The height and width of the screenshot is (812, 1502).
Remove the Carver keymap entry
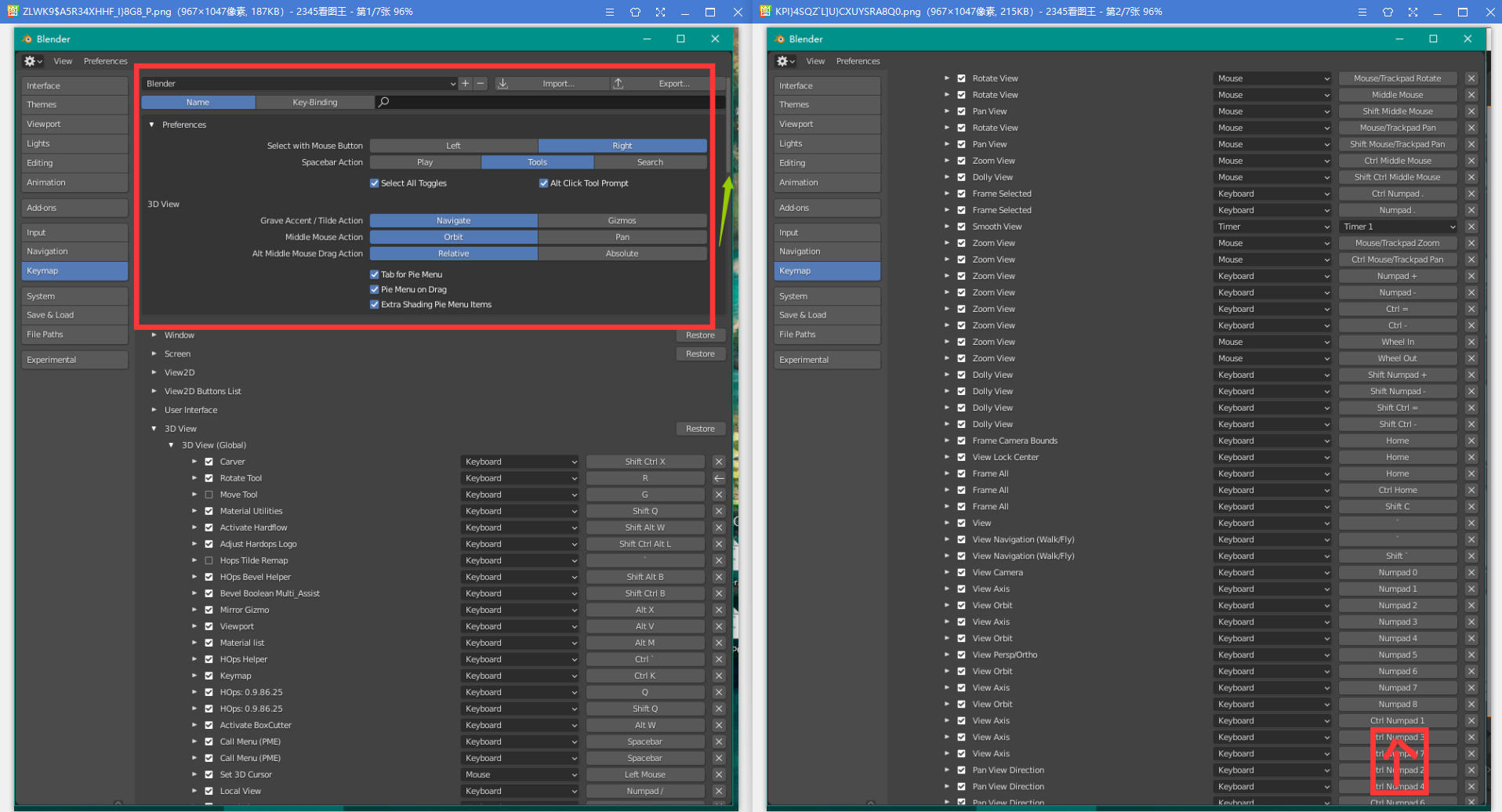point(719,462)
